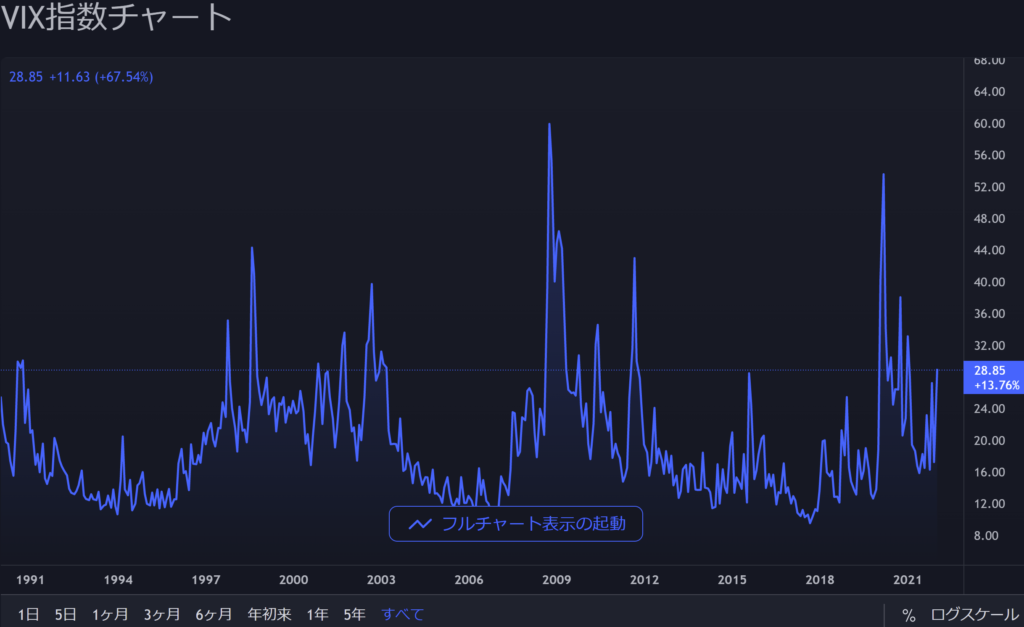The width and height of the screenshot is (1024, 627).
Task: Click the 2021 label on time axis
Action: (907, 580)
